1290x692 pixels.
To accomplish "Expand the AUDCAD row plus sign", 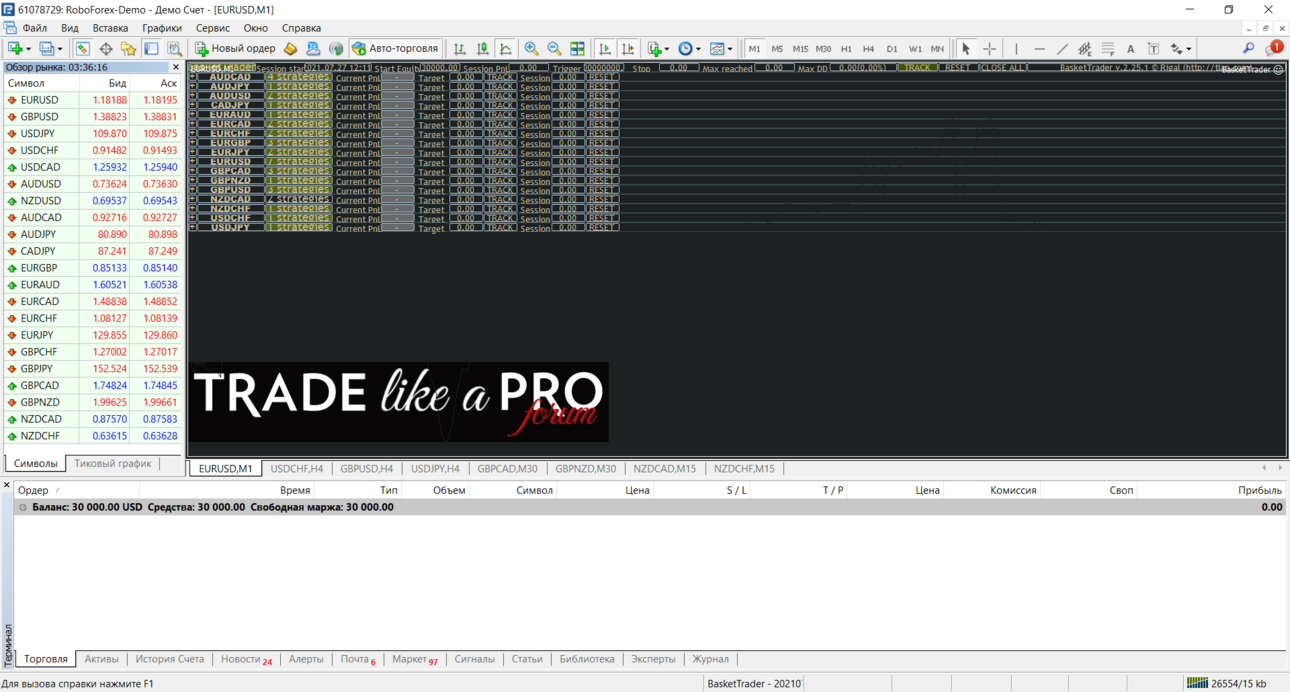I will (193, 77).
